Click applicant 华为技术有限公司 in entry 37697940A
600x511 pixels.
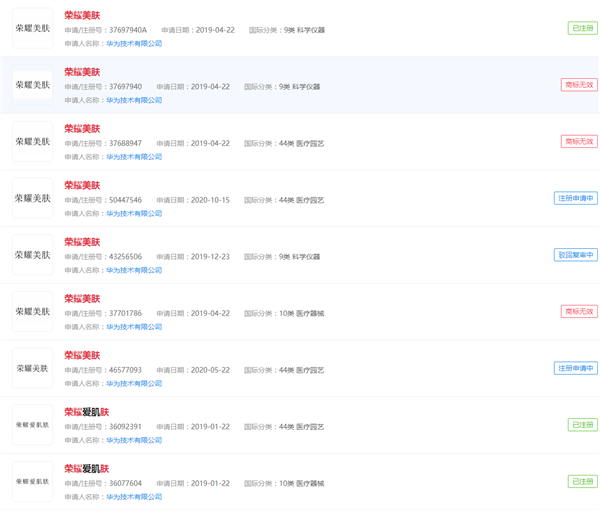[134, 44]
